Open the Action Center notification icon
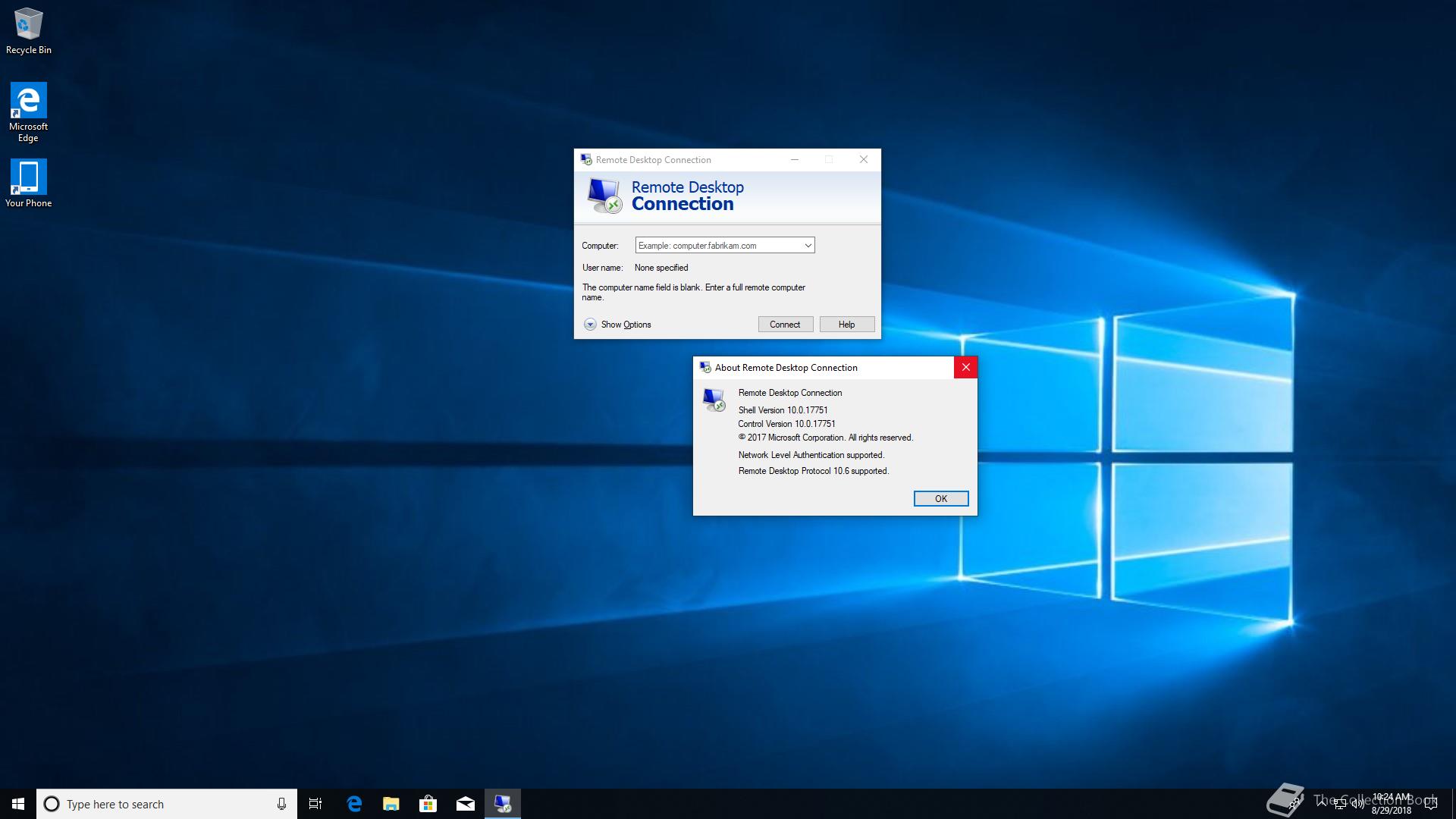1456x819 pixels. tap(1431, 804)
